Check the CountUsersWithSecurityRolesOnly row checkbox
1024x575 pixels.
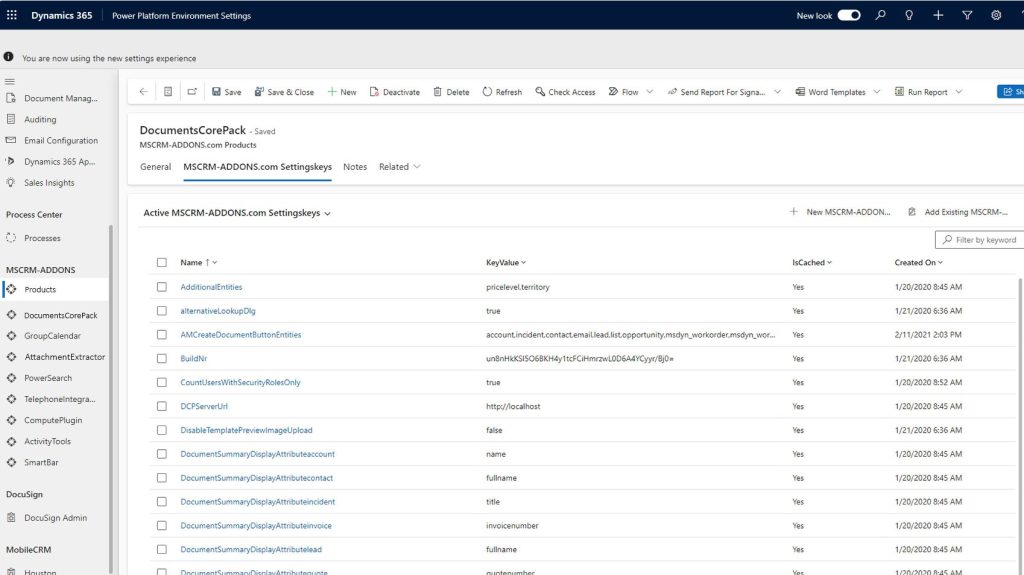(161, 382)
